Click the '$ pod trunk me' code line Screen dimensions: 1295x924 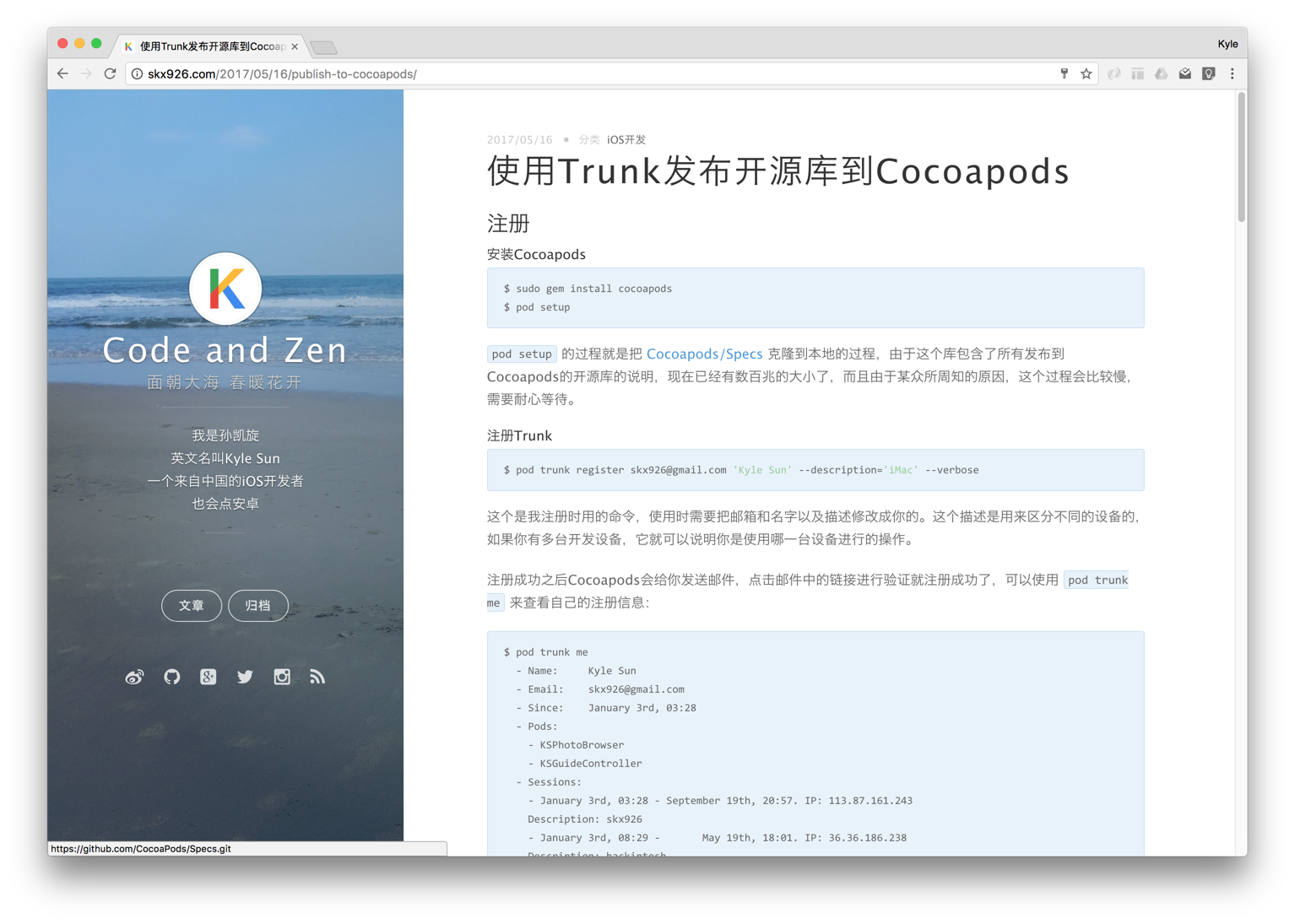tap(546, 652)
